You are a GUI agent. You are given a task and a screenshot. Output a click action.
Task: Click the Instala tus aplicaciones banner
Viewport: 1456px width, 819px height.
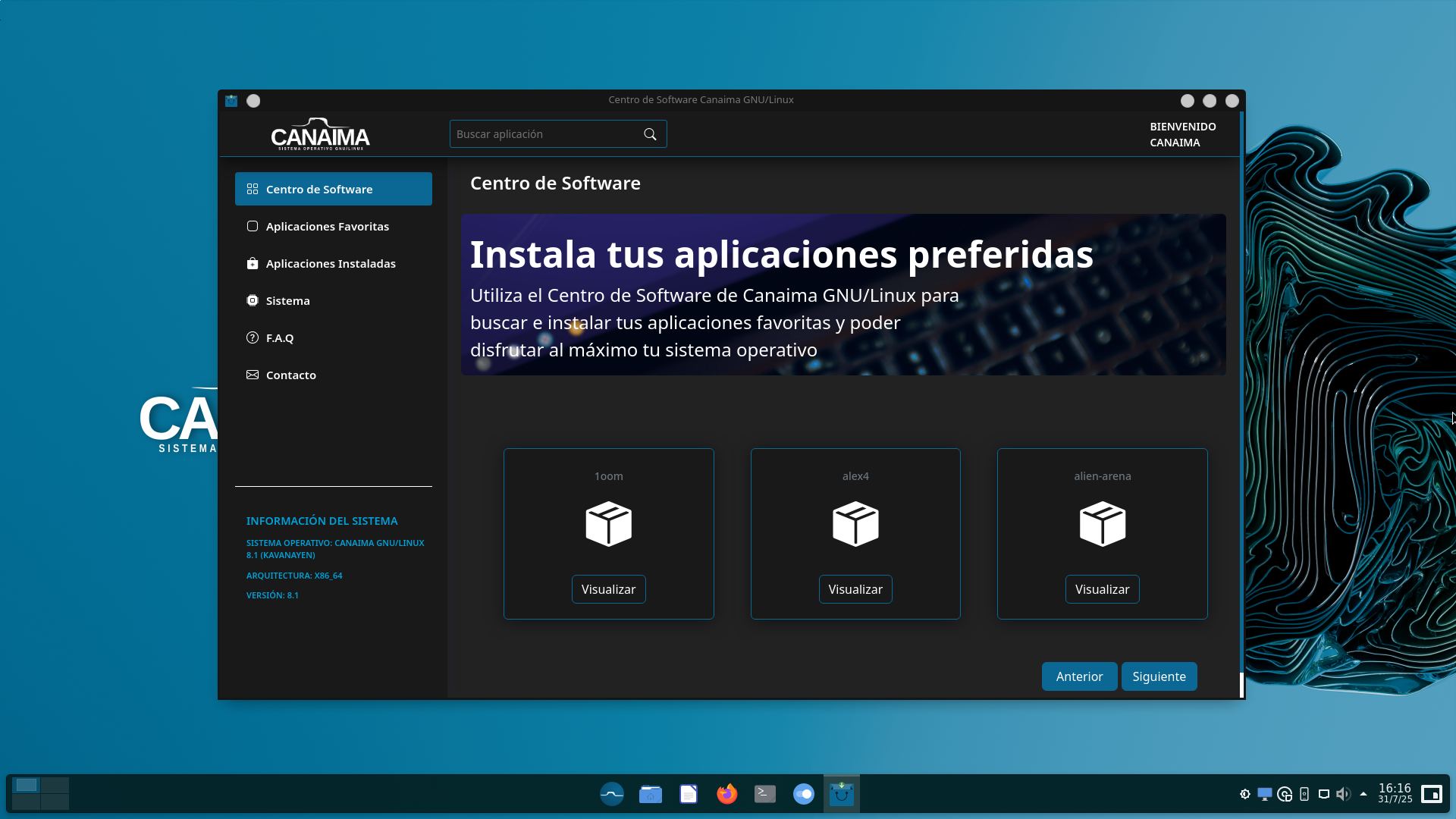[843, 294]
